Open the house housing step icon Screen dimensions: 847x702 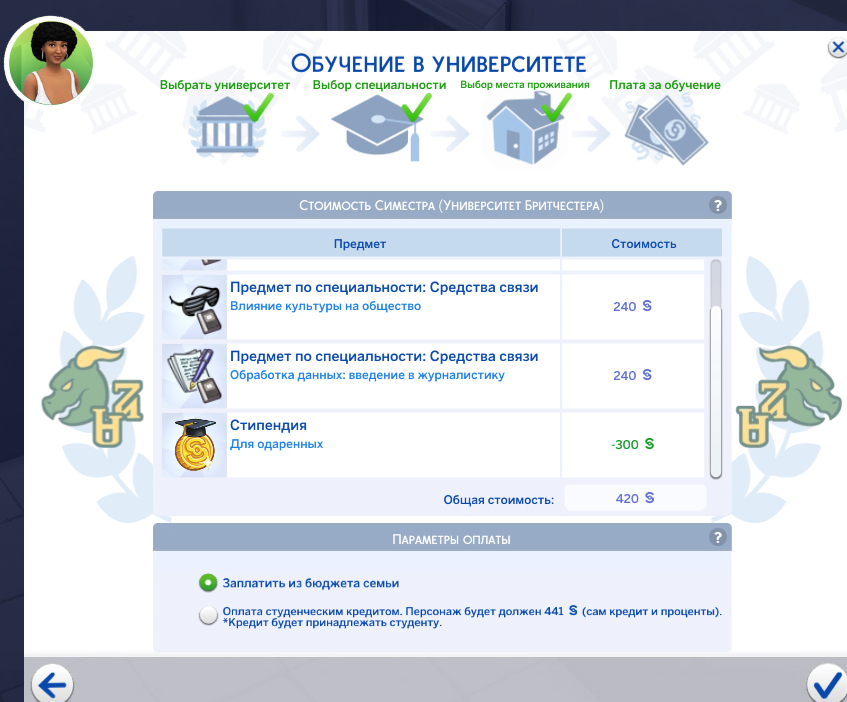527,129
